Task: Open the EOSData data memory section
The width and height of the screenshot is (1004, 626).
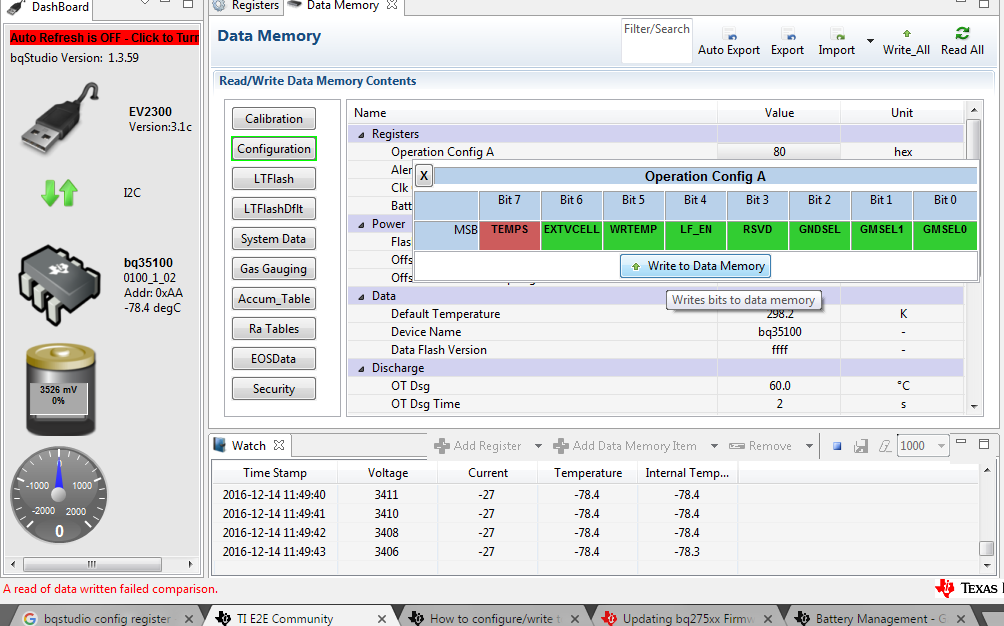Action: pos(273,358)
